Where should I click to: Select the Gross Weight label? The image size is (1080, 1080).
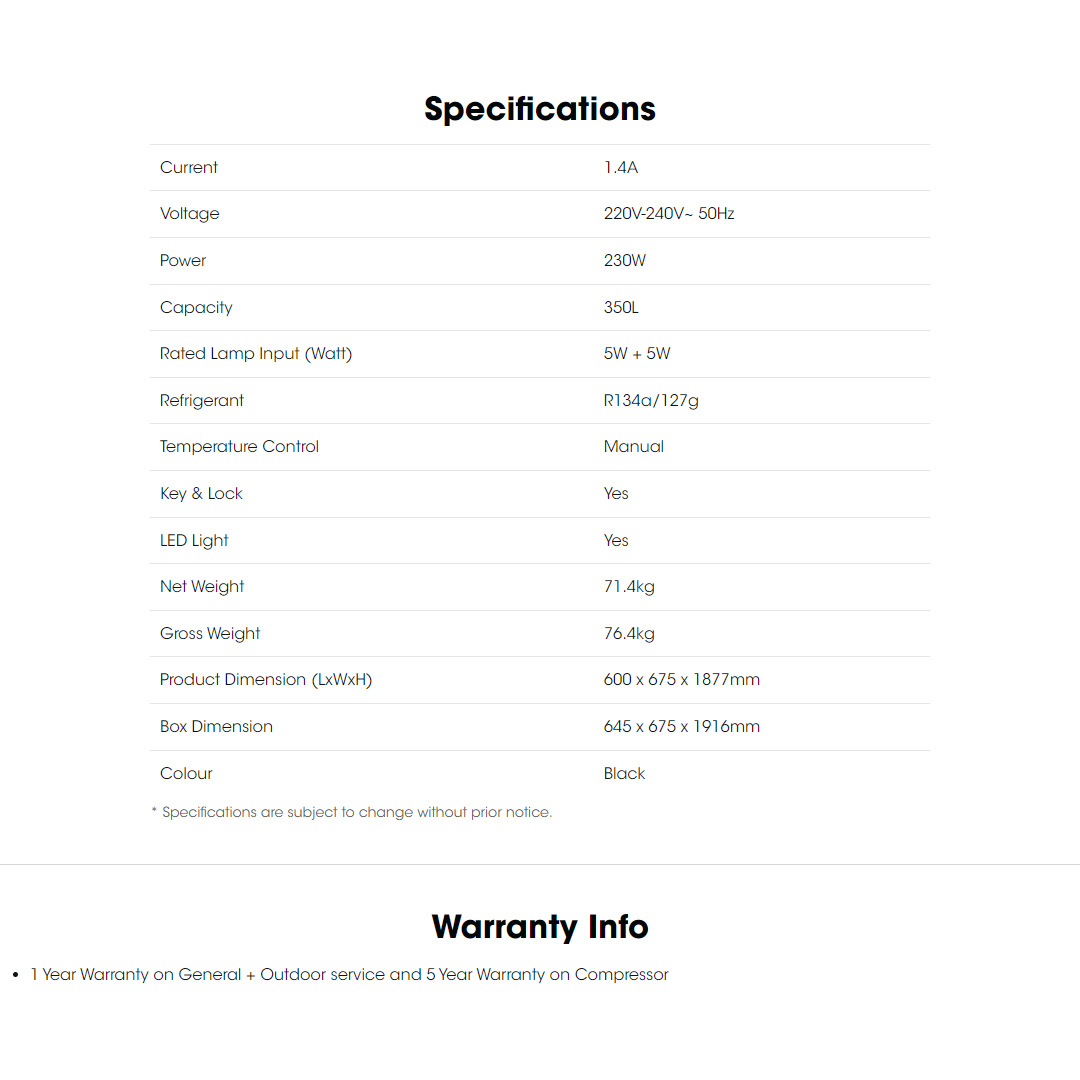[210, 634]
